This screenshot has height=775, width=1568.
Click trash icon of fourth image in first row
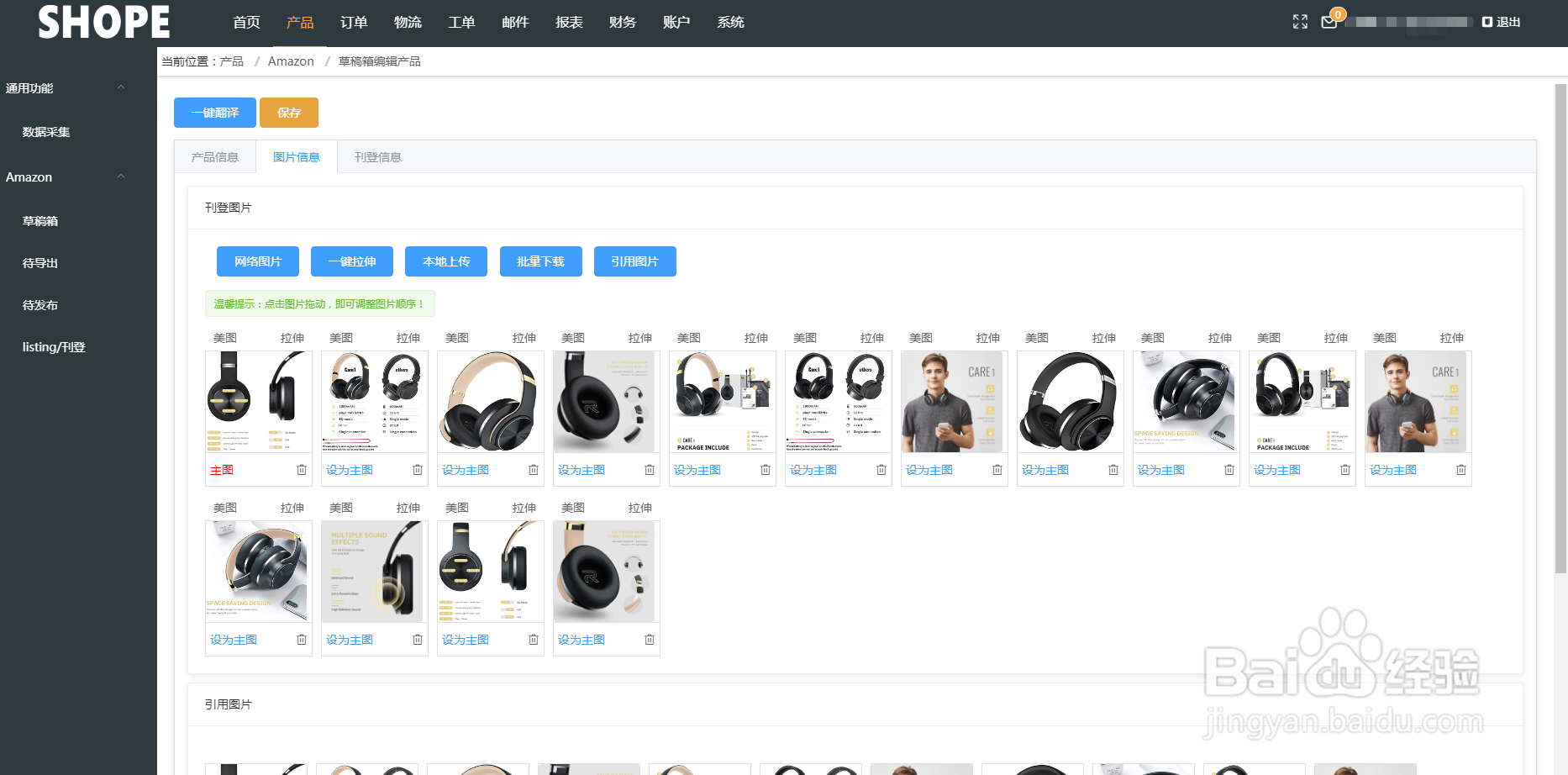650,470
